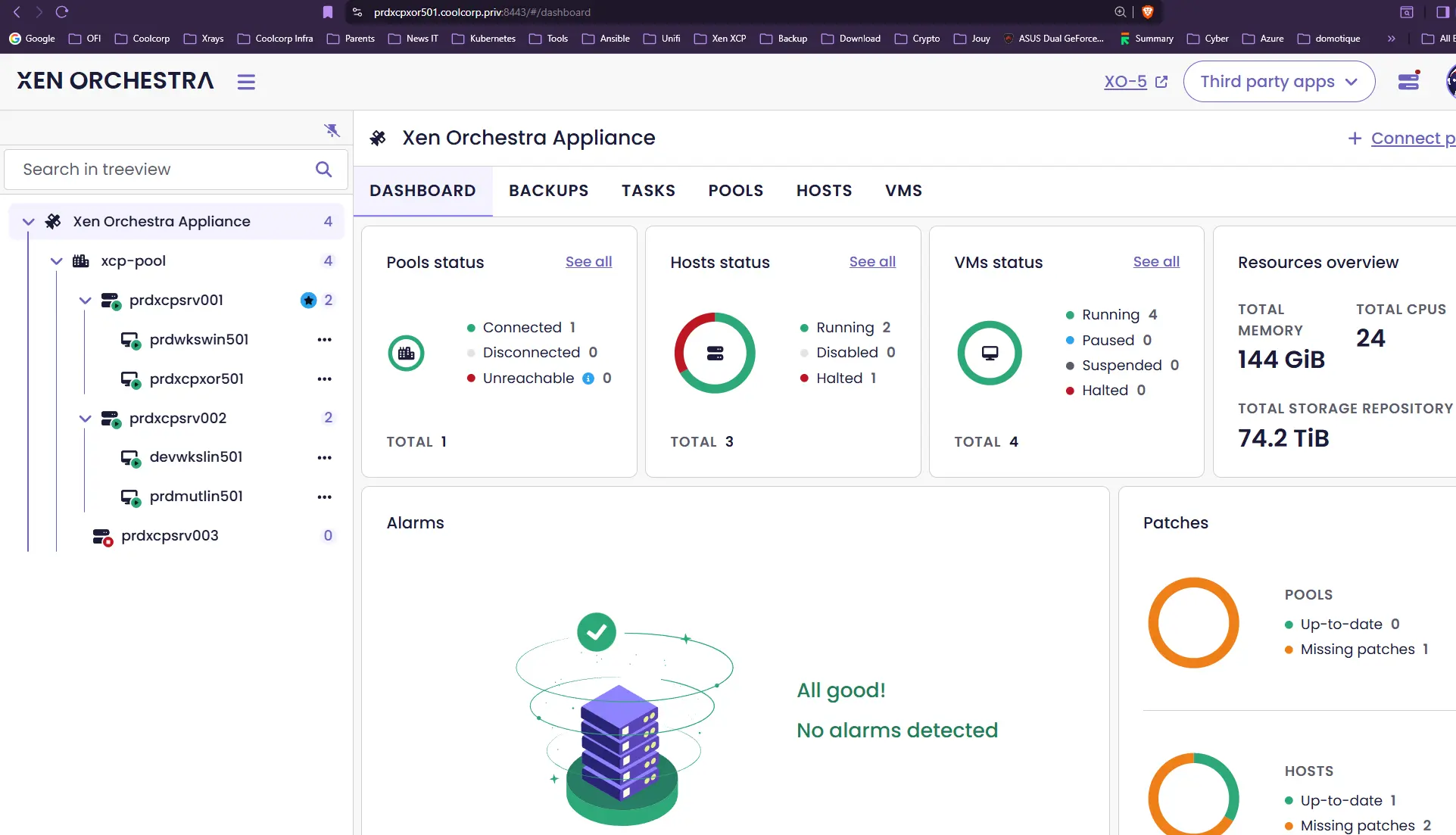Viewport: 1456px width, 835px height.
Task: Click See all in Hosts status
Action: click(872, 262)
